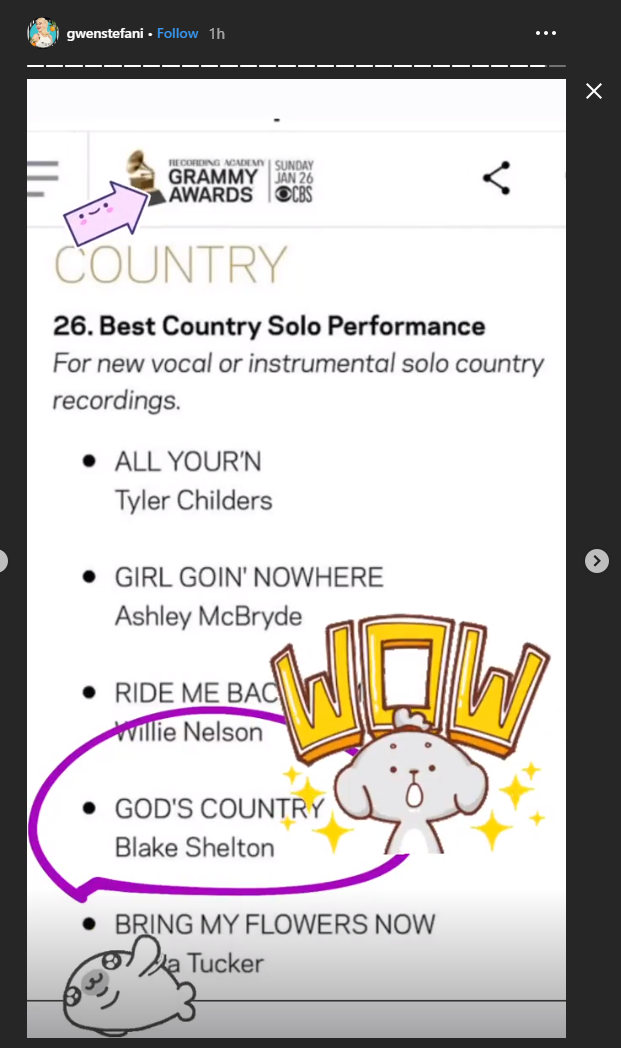Open the three-dot story options menu
Image resolution: width=621 pixels, height=1048 pixels.
(x=545, y=33)
